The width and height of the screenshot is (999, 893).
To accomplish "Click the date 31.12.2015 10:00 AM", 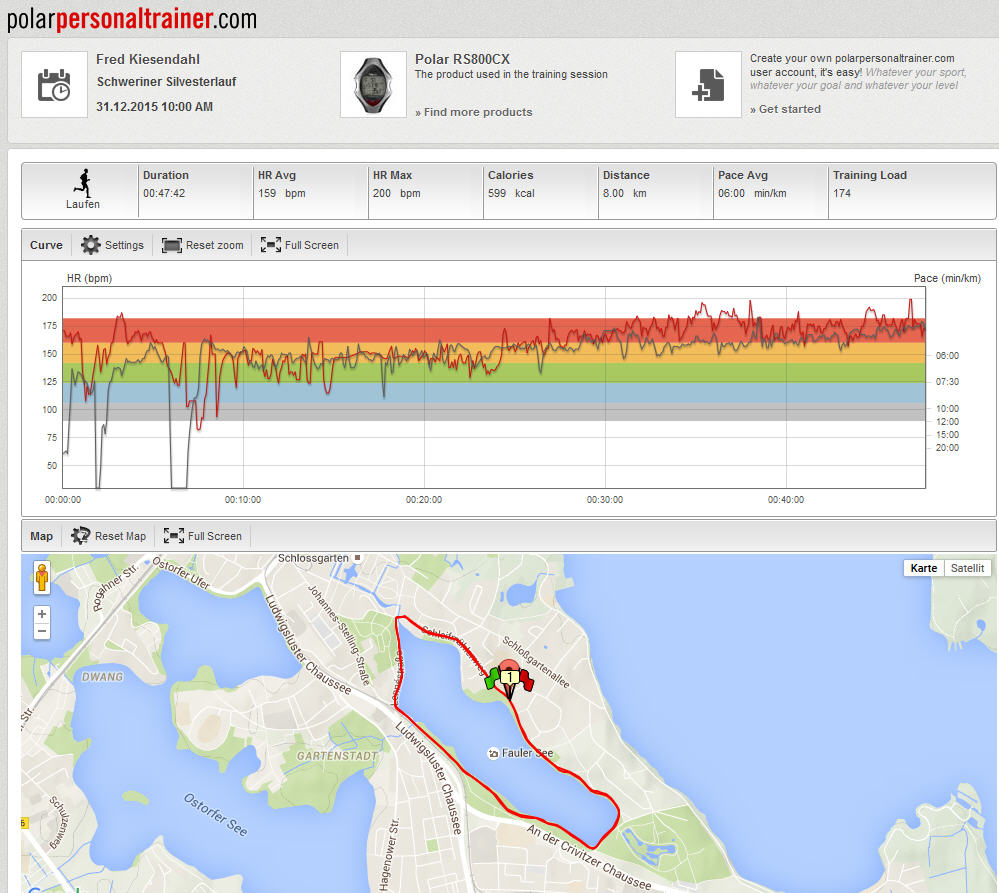I will pyautogui.click(x=154, y=106).
